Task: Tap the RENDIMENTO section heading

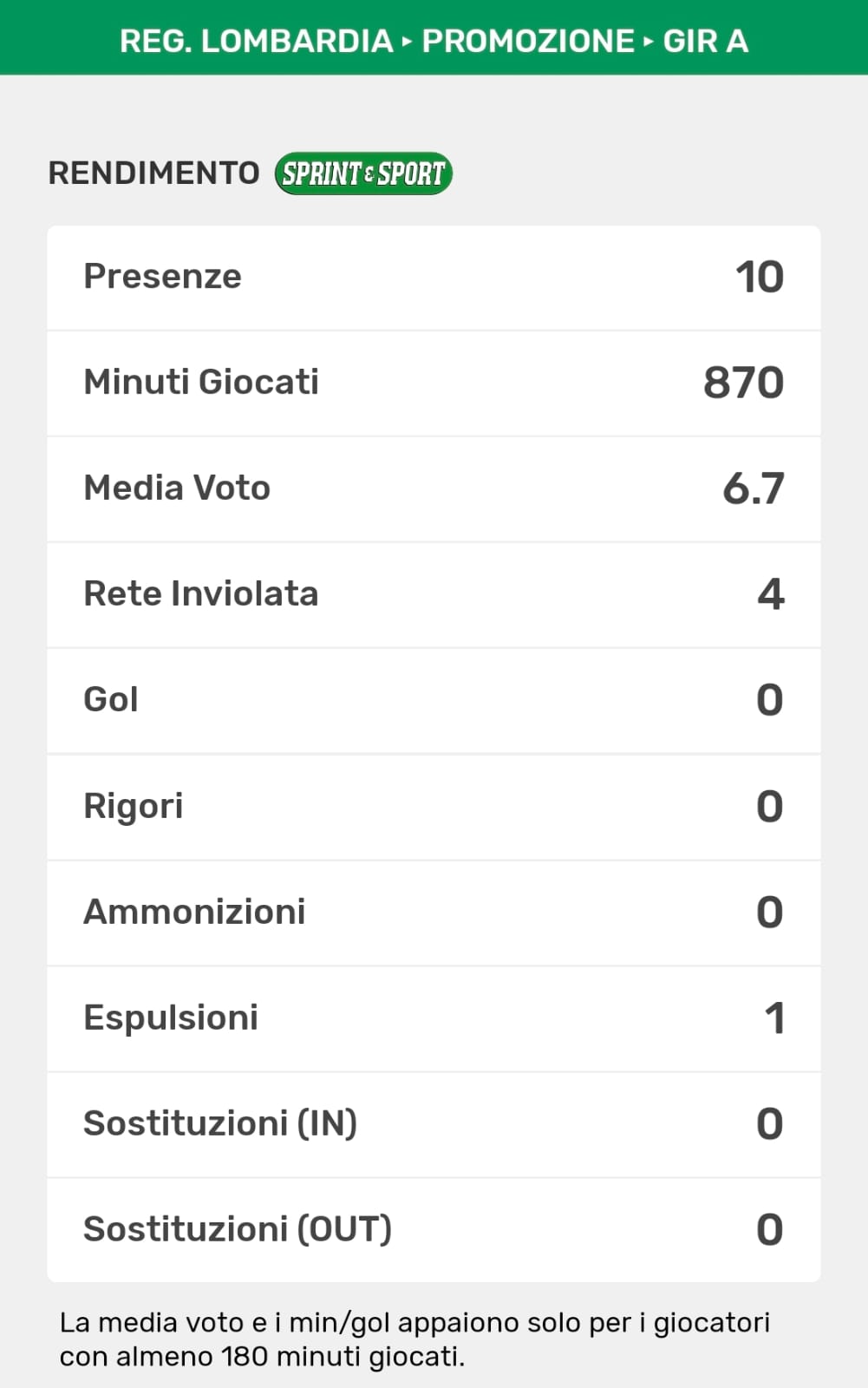Action: 153,173
